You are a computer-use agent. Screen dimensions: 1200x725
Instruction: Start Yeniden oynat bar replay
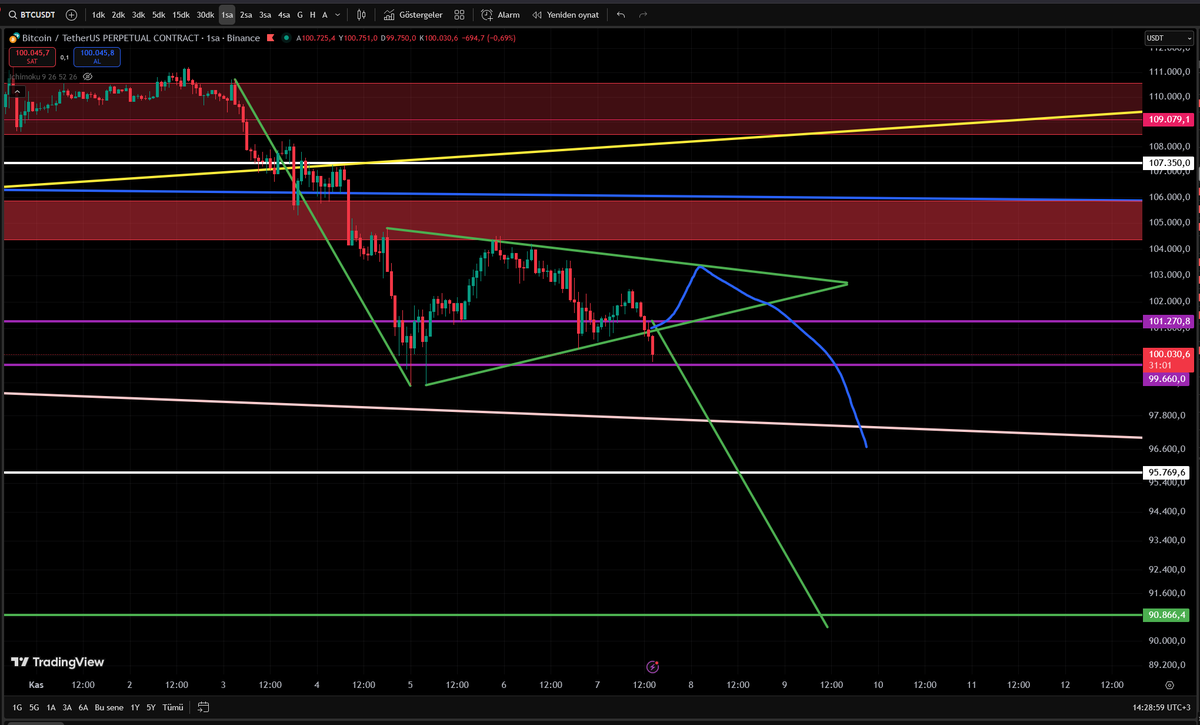click(x=565, y=15)
